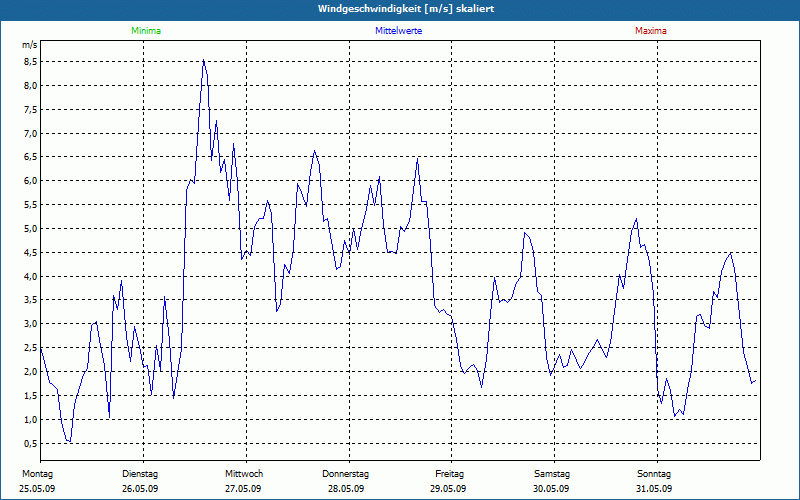
Task: Click the Mittelwerte legend label
Action: [x=398, y=31]
